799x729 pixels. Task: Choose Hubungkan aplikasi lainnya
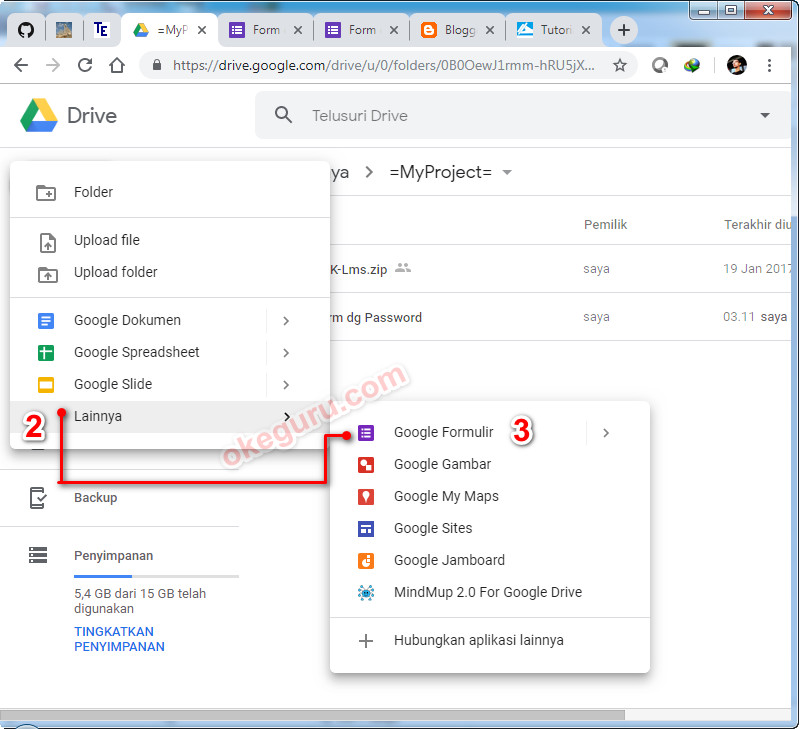coord(490,640)
